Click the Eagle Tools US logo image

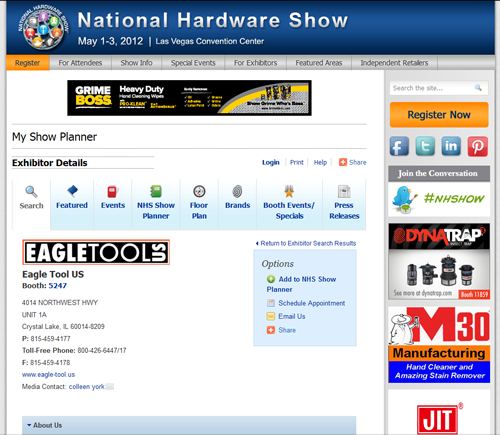(x=96, y=252)
